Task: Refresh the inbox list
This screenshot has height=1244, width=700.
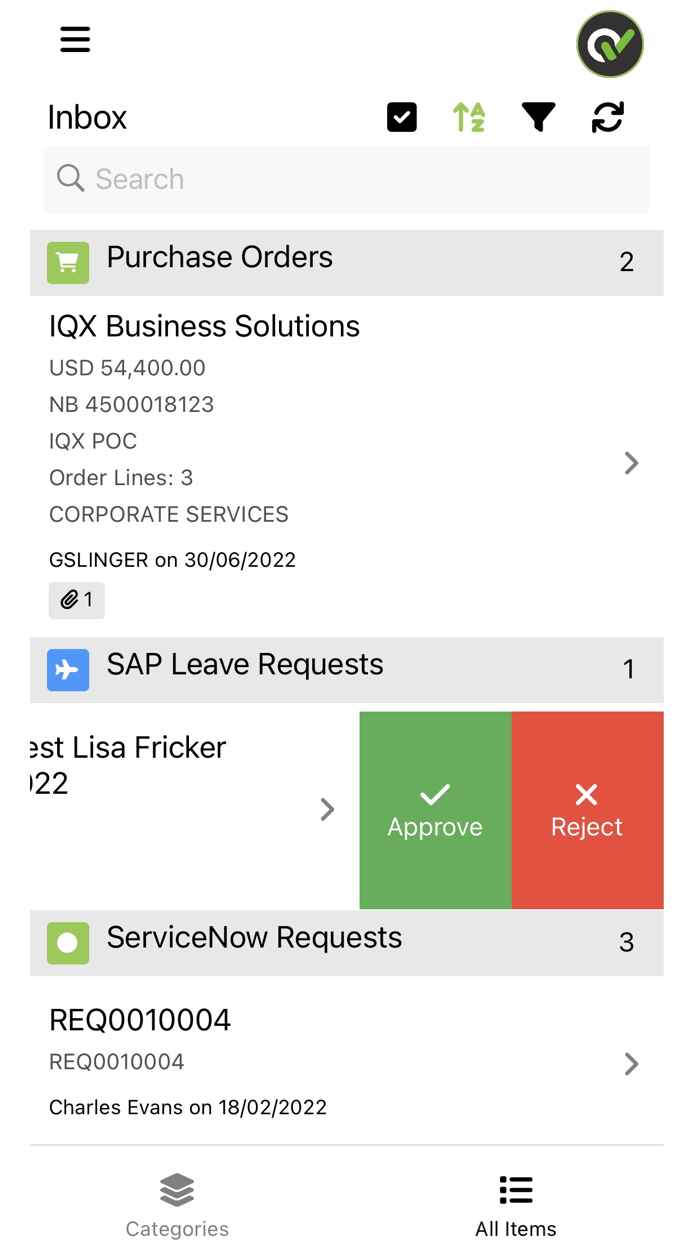Action: tap(608, 118)
